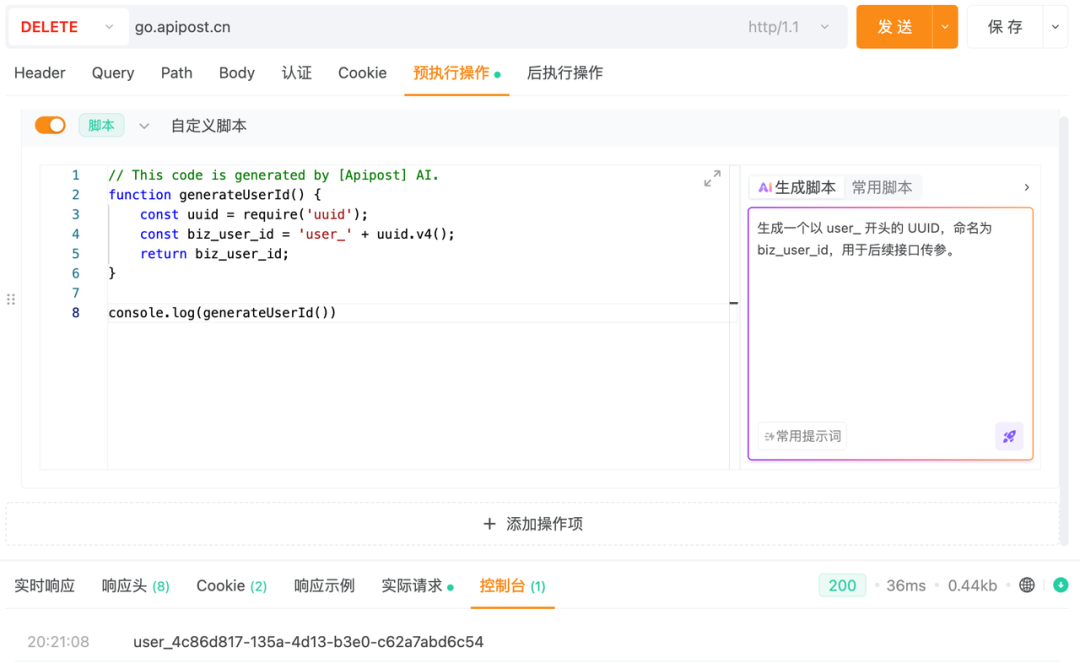Select the 后执行操作 tab

pos(565,73)
